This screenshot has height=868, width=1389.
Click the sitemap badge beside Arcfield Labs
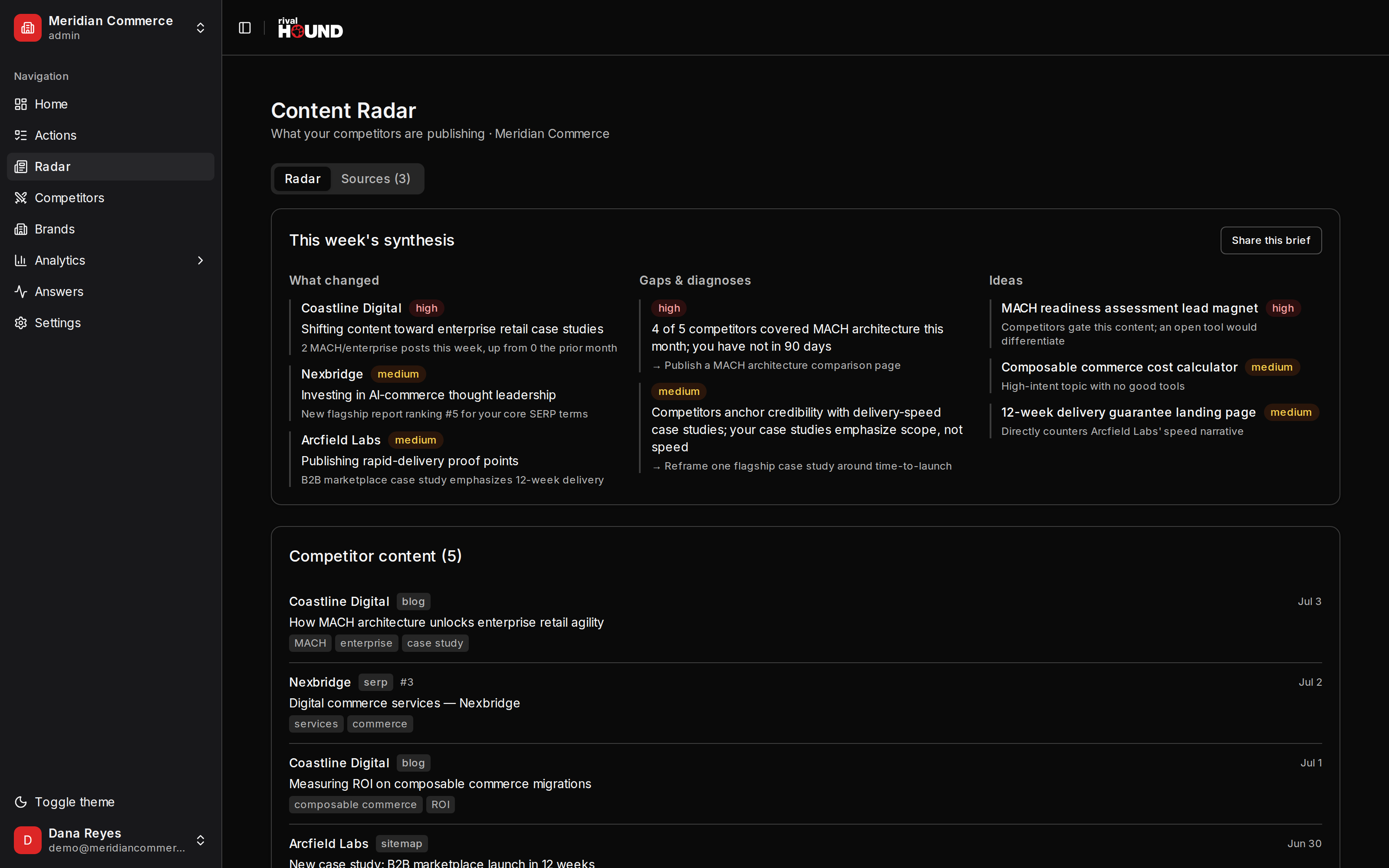[401, 843]
